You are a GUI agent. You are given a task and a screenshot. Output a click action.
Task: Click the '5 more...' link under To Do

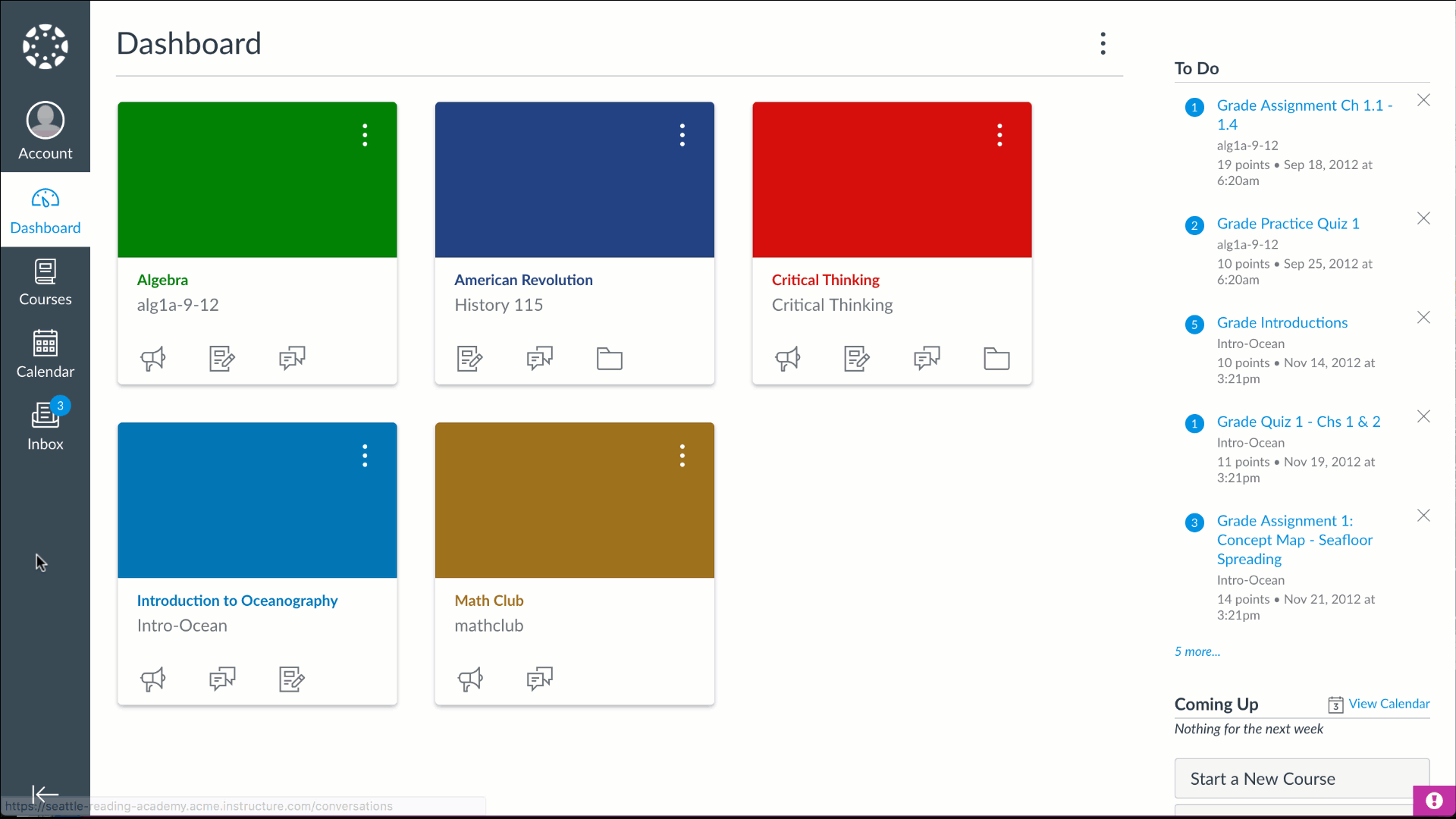[x=1197, y=651]
